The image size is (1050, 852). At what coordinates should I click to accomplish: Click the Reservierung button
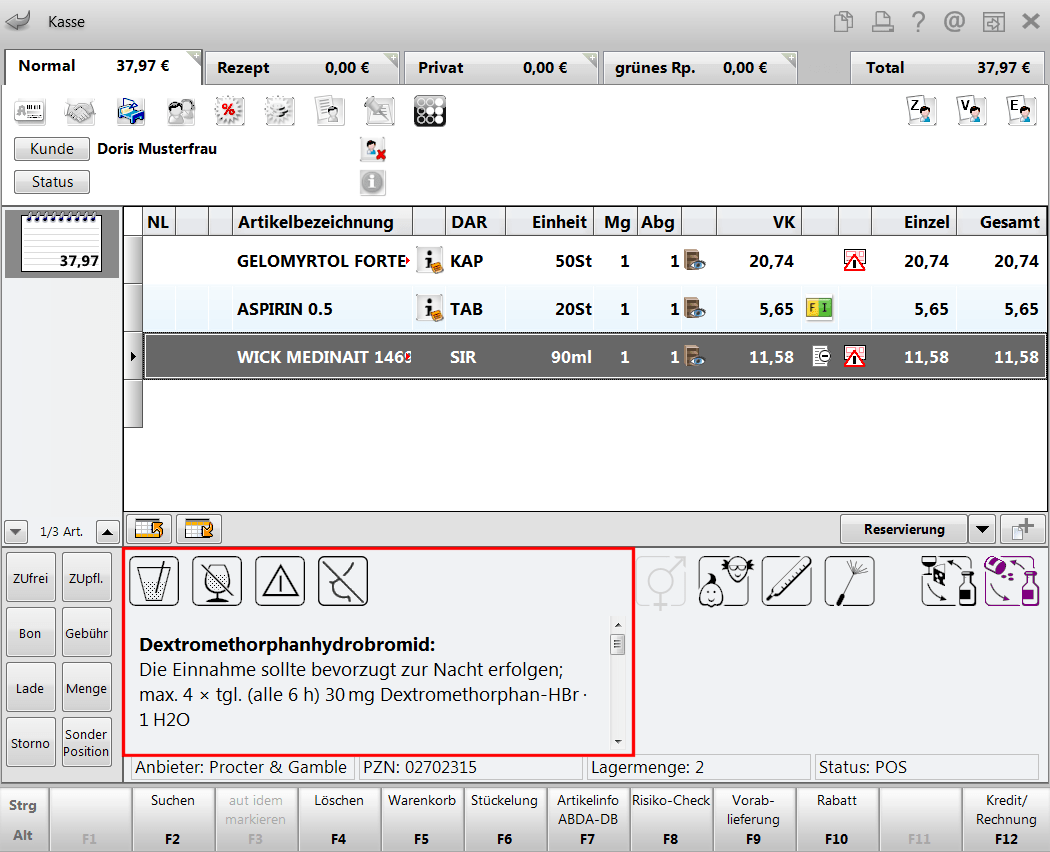[904, 529]
